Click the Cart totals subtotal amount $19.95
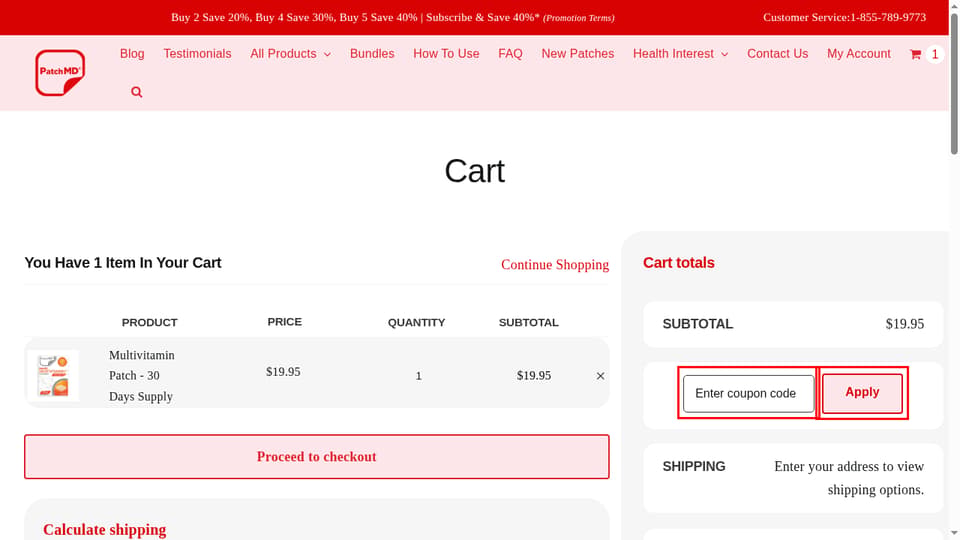This screenshot has height=540, width=960. tap(904, 324)
